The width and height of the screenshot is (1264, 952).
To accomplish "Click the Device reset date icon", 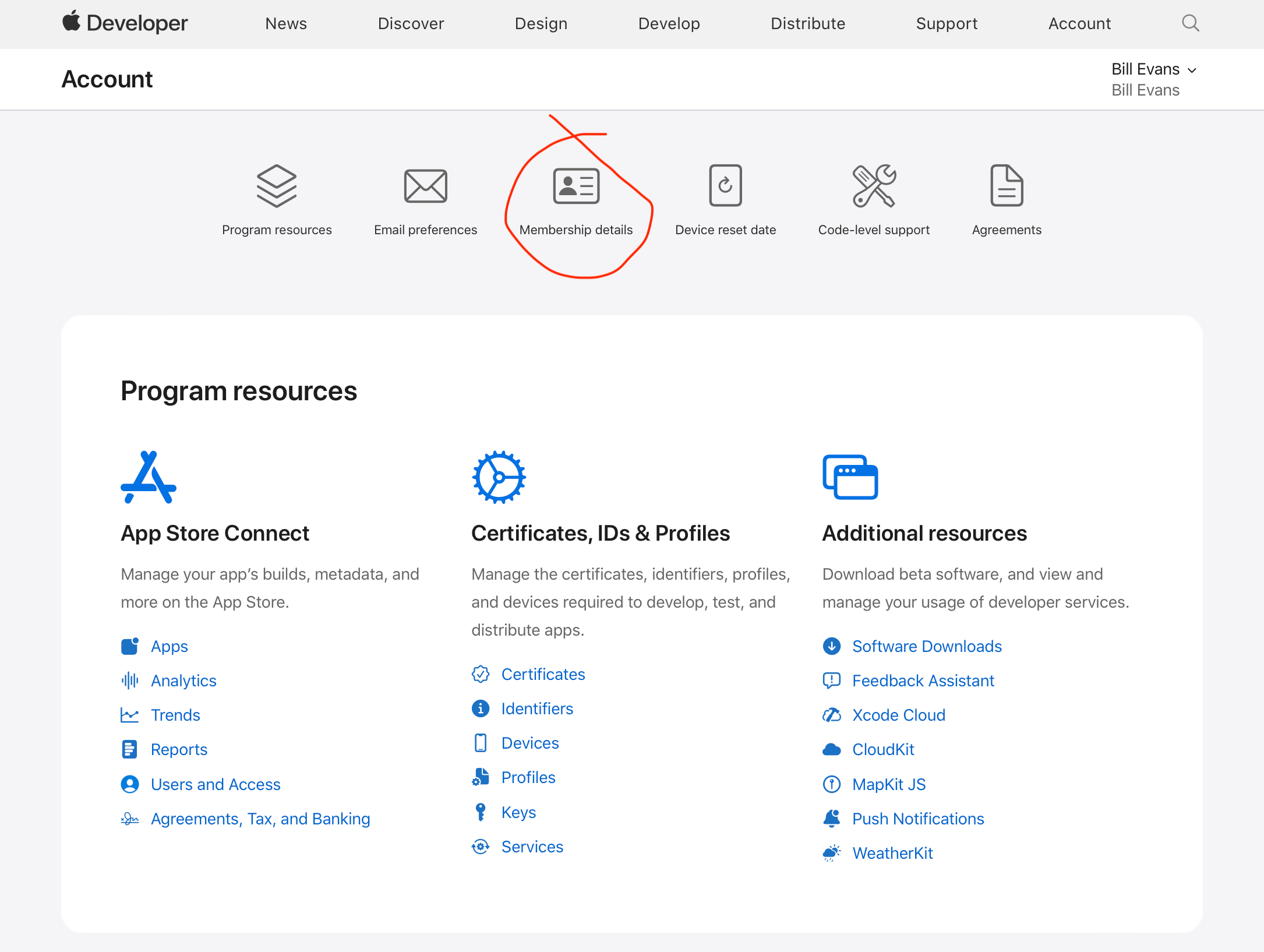I will click(x=725, y=185).
